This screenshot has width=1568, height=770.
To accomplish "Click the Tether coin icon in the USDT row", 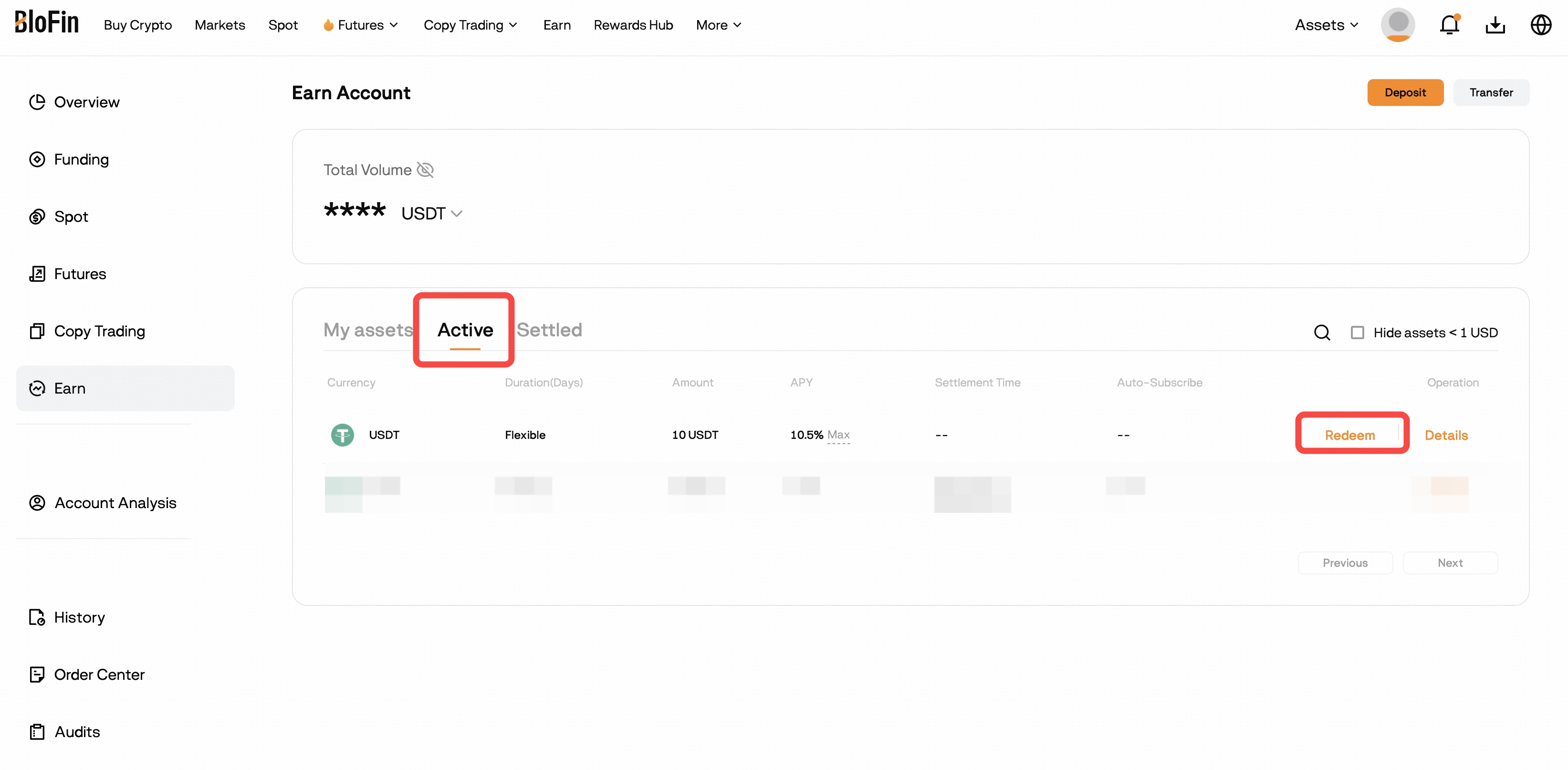I will tap(343, 435).
